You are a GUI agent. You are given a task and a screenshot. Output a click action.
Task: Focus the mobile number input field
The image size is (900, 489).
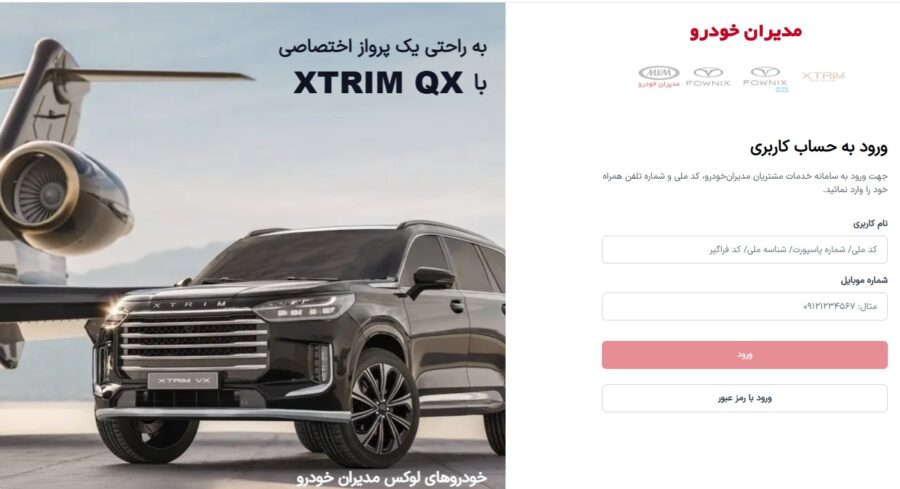click(x=744, y=306)
